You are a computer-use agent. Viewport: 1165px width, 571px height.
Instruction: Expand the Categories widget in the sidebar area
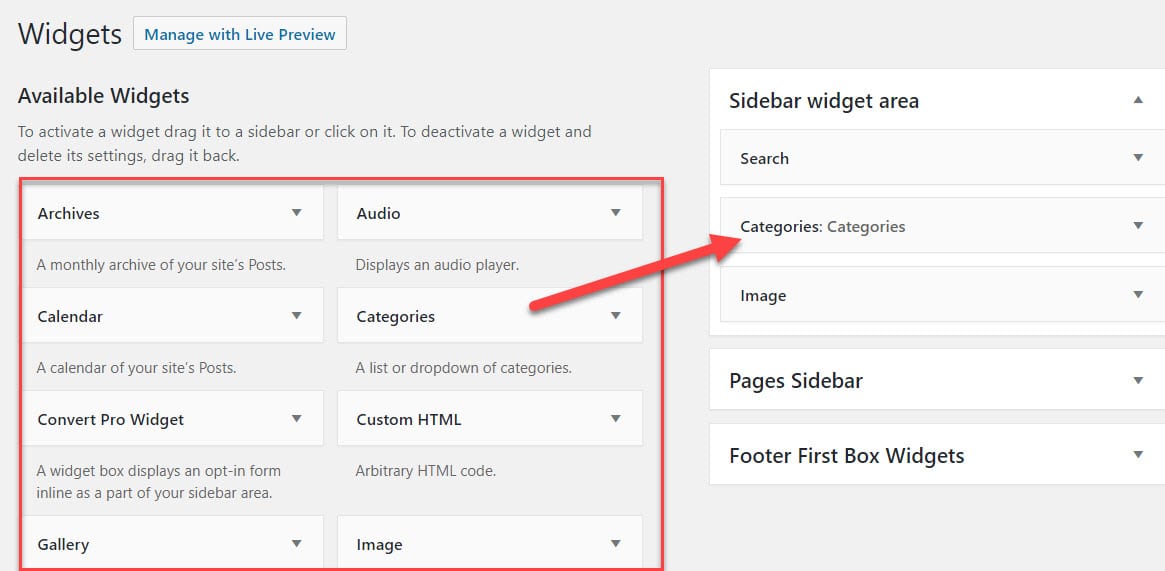[x=1138, y=226]
